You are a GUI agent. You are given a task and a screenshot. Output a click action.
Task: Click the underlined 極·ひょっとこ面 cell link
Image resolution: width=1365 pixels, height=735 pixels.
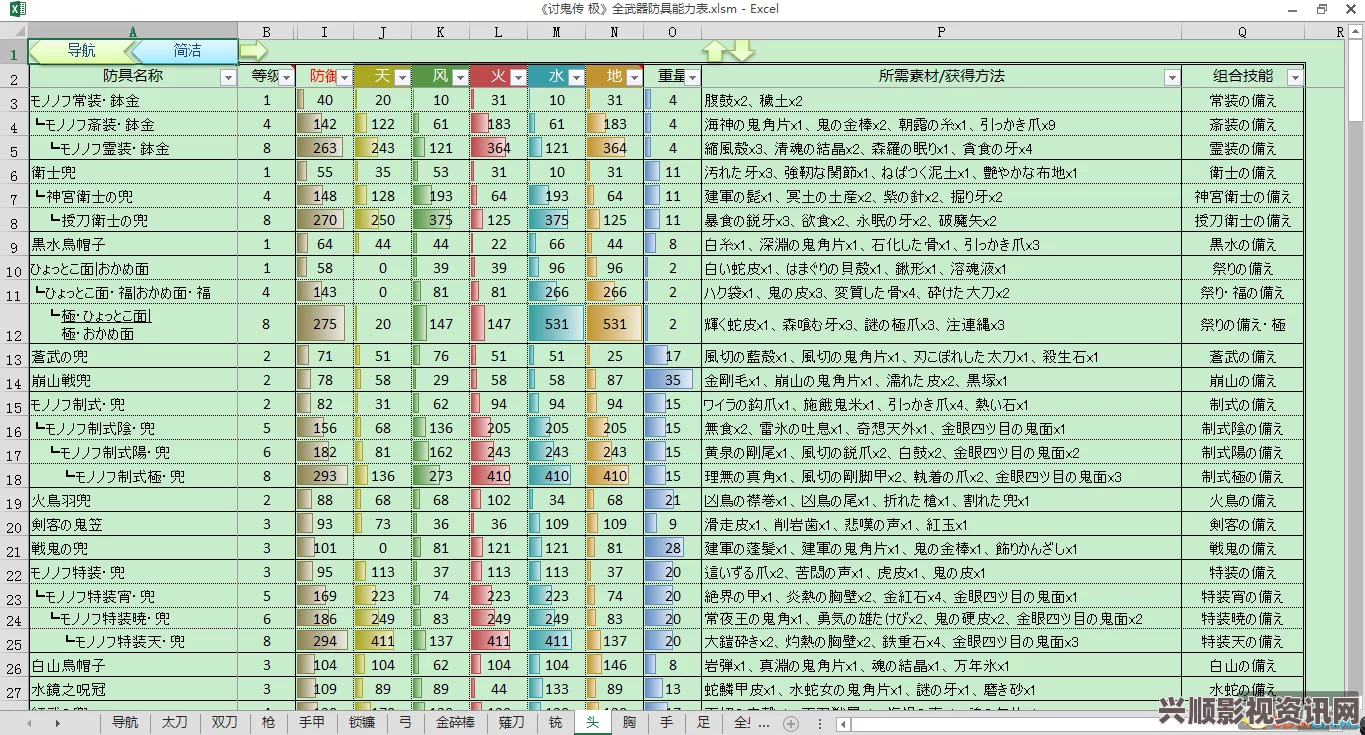(105, 316)
